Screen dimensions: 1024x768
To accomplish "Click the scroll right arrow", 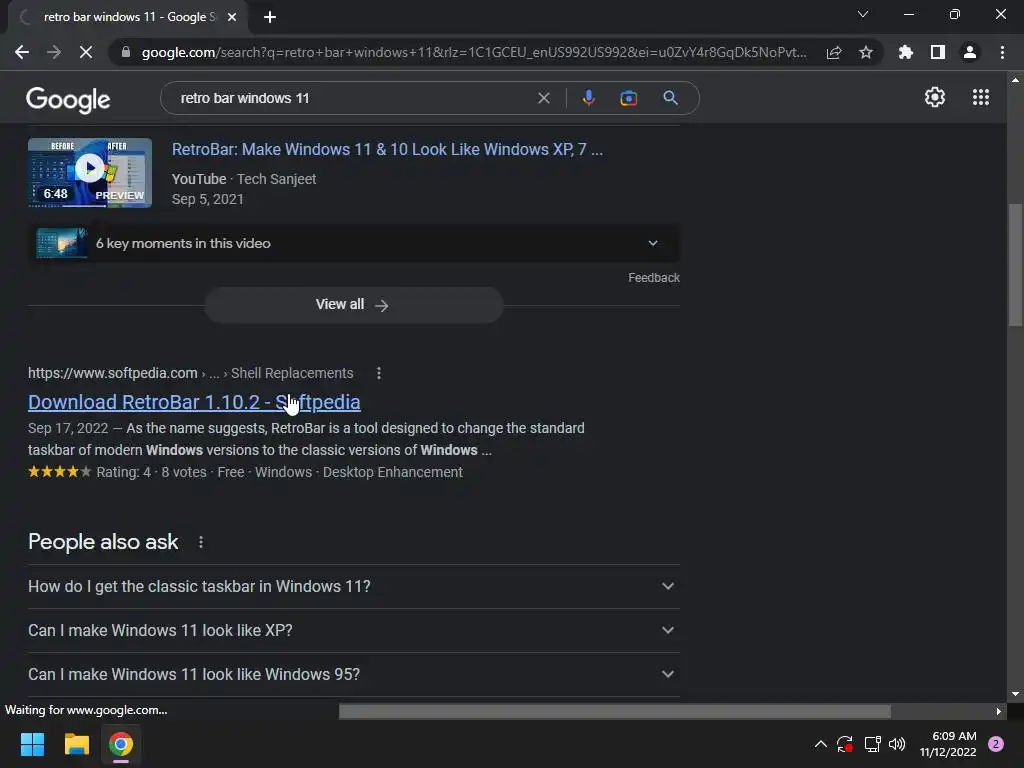I will tap(999, 711).
